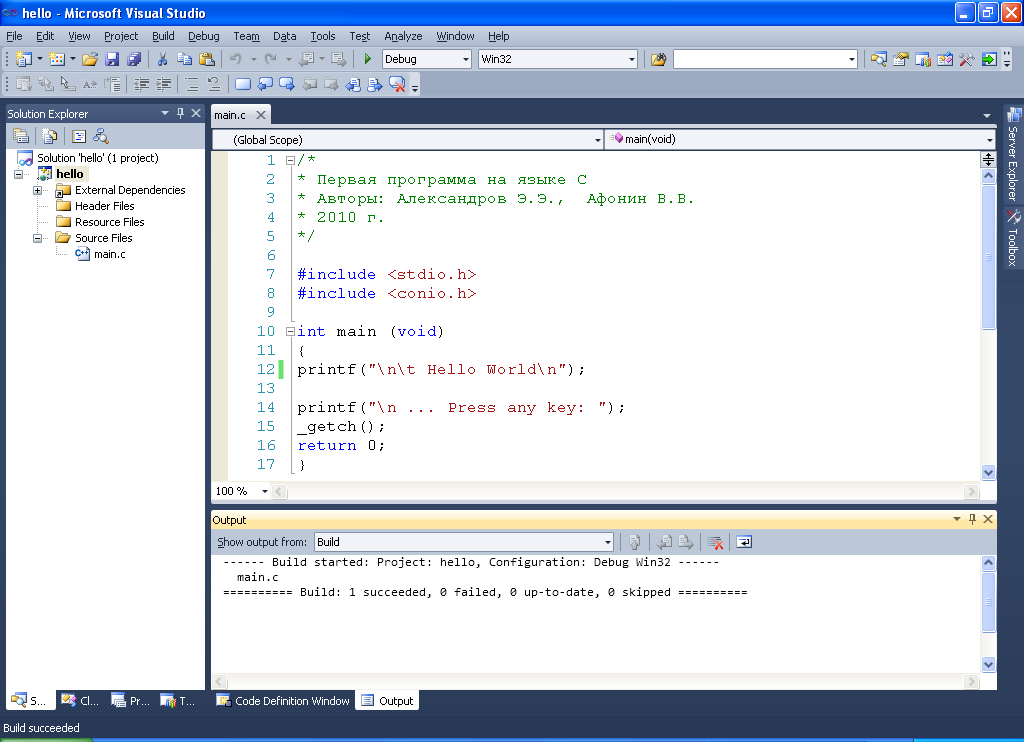
Task: Toggle auto-hide pin on Solution Explorer
Action: [181, 113]
